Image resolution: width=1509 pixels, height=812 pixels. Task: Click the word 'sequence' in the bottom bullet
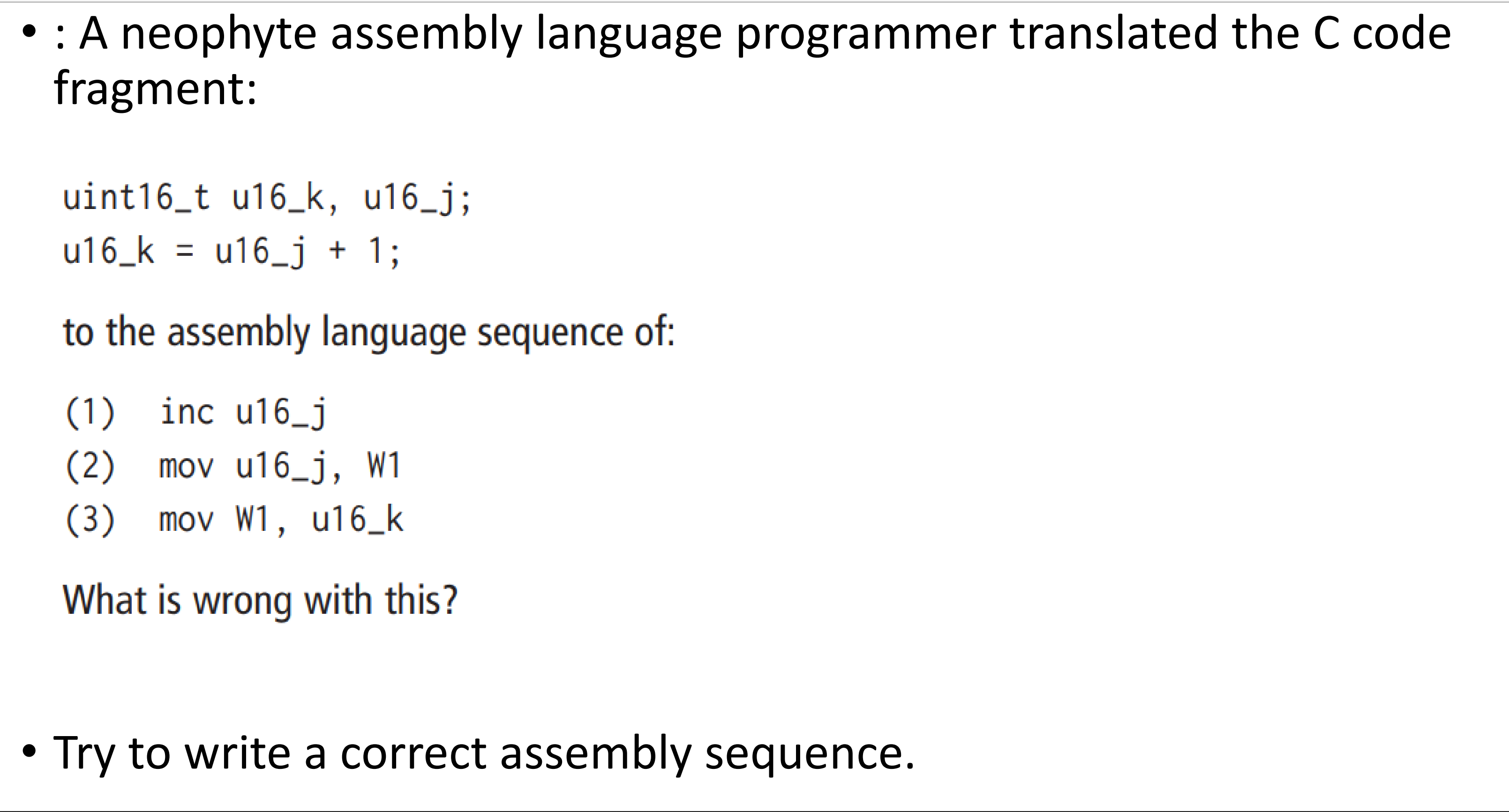coord(810,754)
